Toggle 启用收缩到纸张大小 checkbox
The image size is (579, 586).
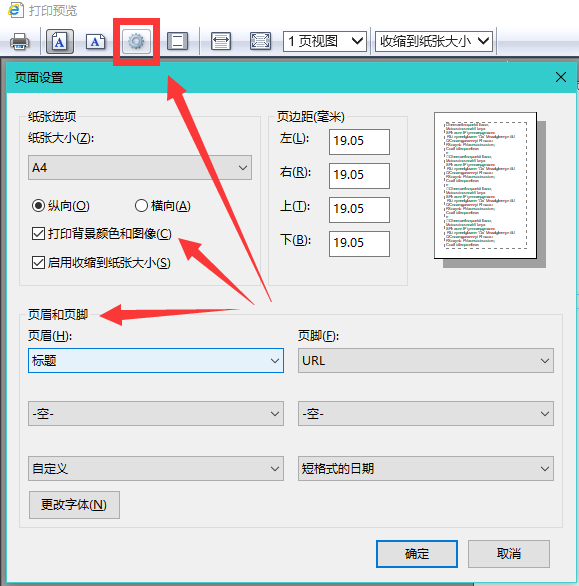38,263
